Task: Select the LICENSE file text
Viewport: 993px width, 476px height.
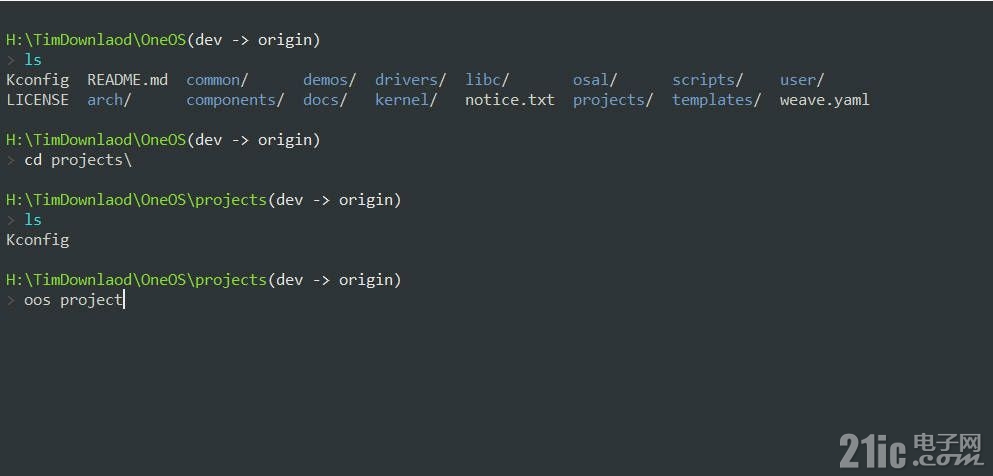Action: click(37, 100)
